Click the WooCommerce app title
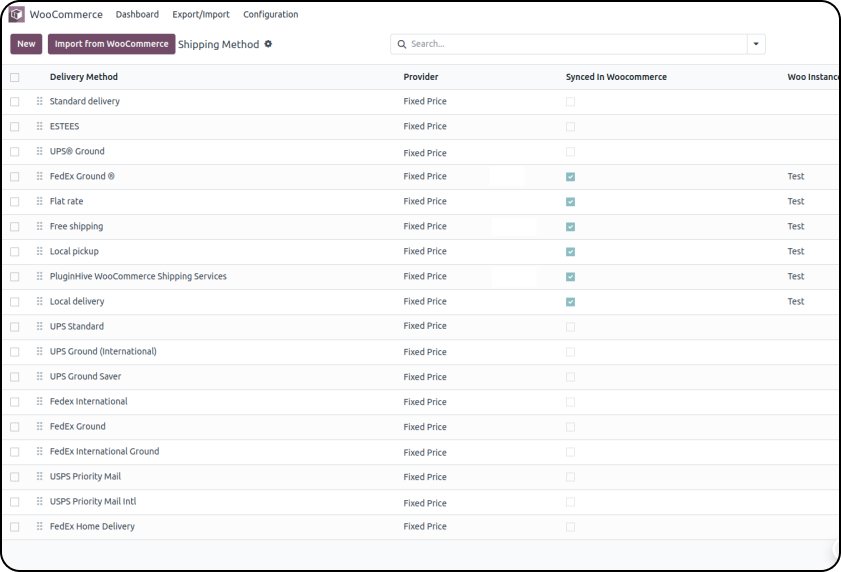This screenshot has width=841, height=572. click(66, 14)
